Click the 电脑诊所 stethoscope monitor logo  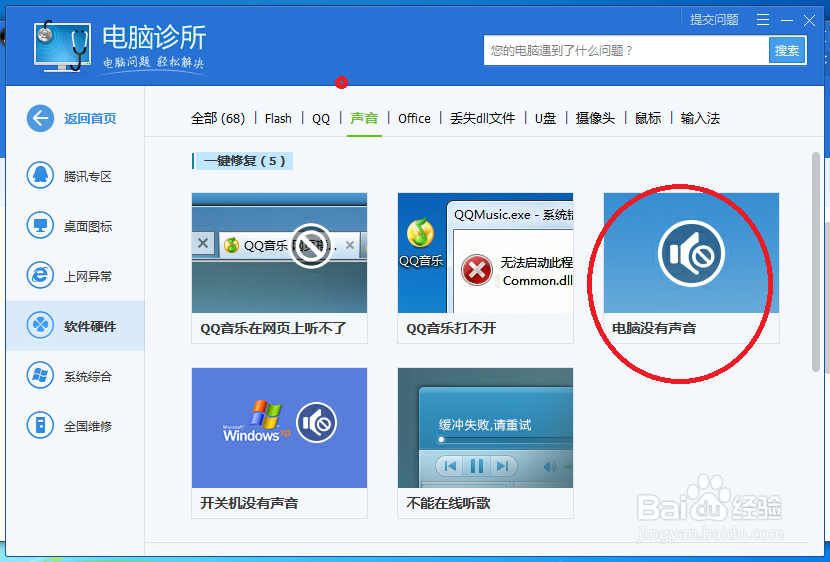62,46
